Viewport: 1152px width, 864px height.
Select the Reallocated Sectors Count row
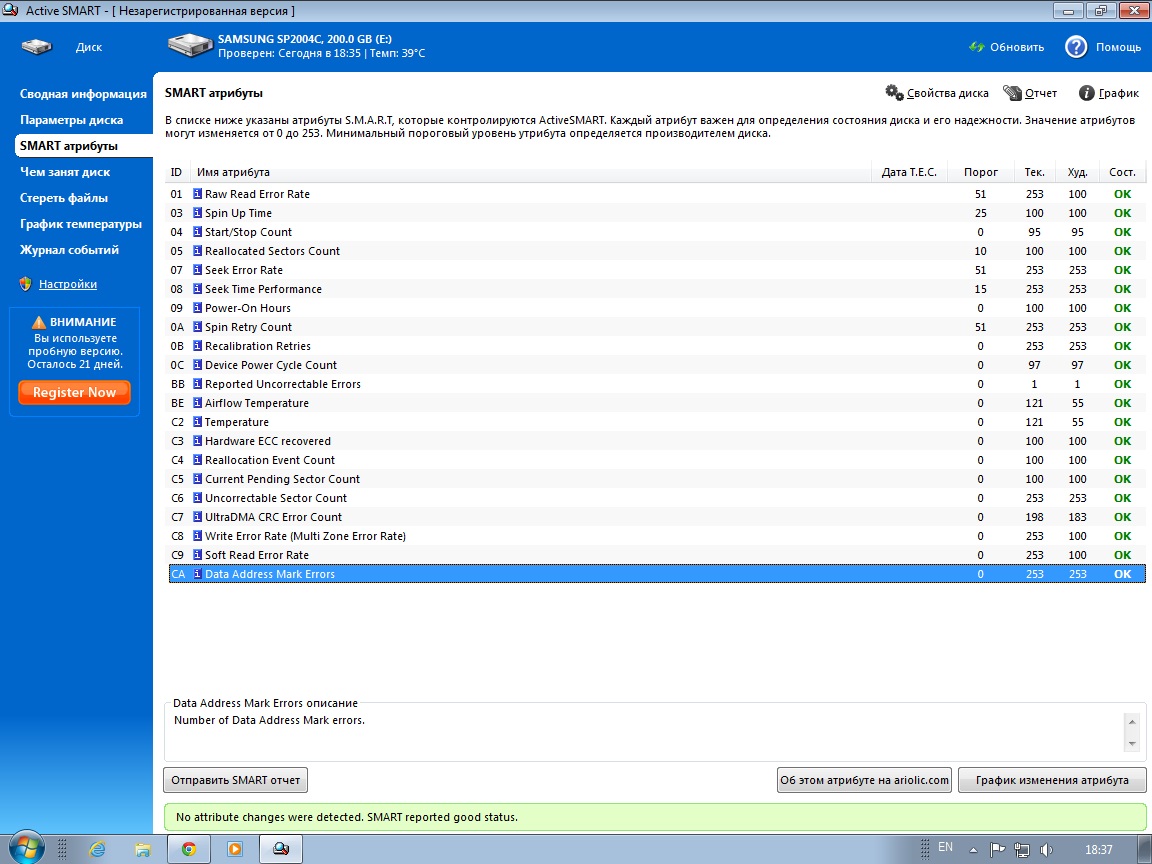pyautogui.click(x=272, y=251)
